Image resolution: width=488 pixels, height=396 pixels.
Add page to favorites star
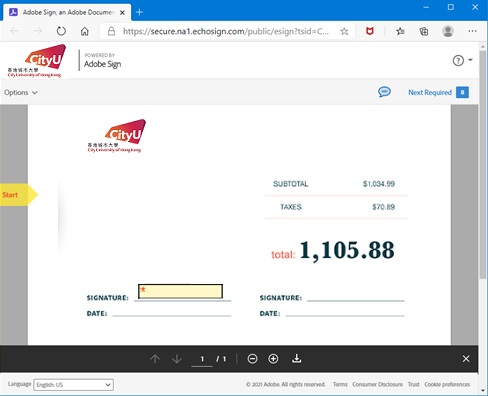click(x=344, y=31)
